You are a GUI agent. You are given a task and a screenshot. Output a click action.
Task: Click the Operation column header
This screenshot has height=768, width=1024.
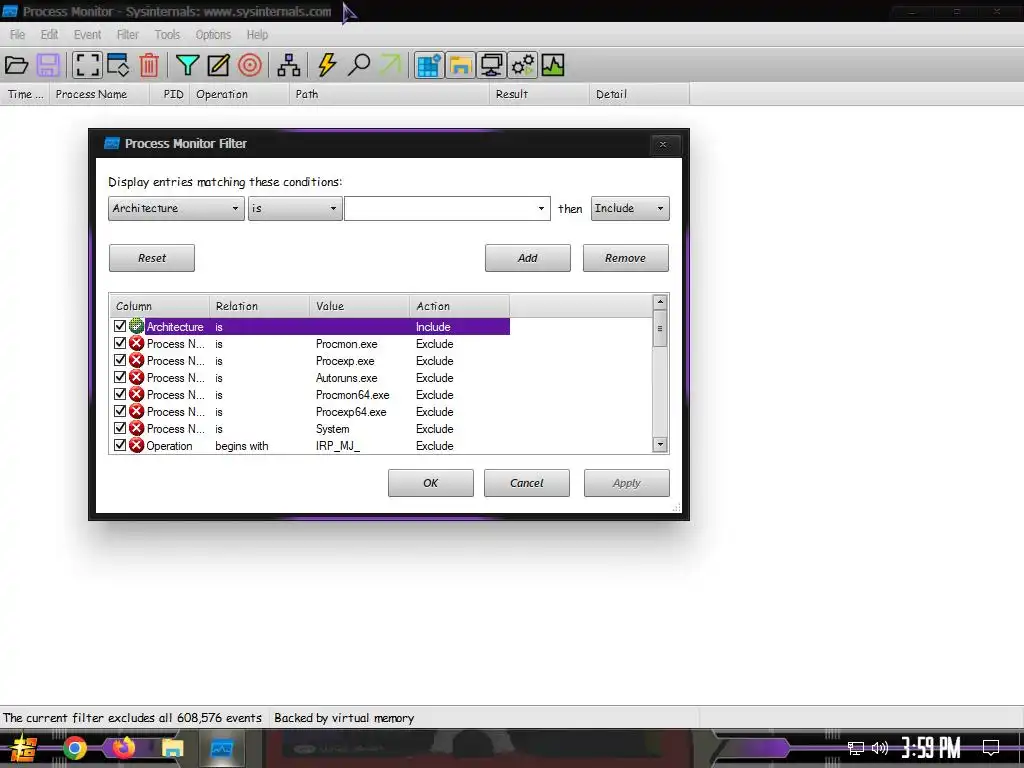(239, 94)
